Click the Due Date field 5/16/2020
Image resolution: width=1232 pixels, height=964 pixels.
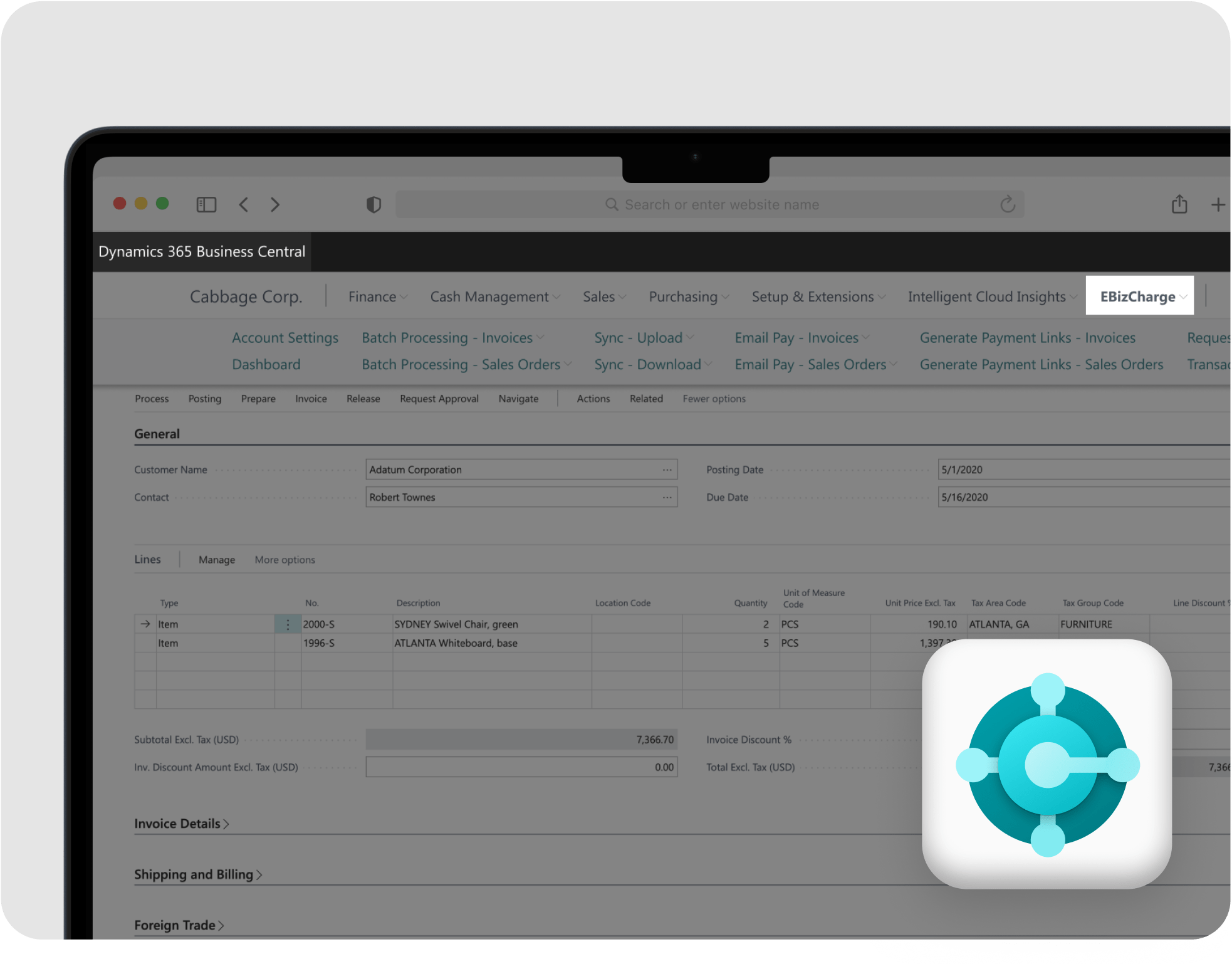[x=1084, y=497]
